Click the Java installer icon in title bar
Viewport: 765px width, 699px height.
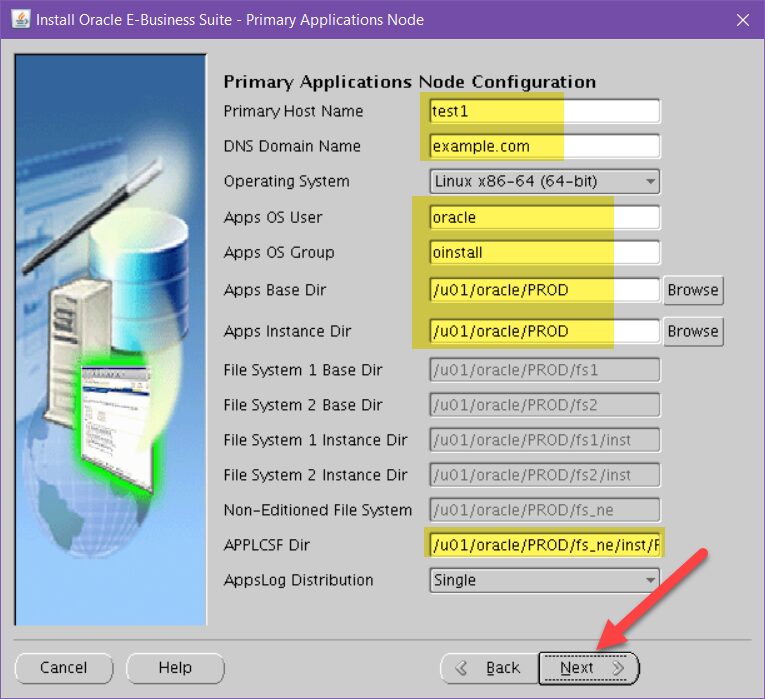click(x=20, y=20)
